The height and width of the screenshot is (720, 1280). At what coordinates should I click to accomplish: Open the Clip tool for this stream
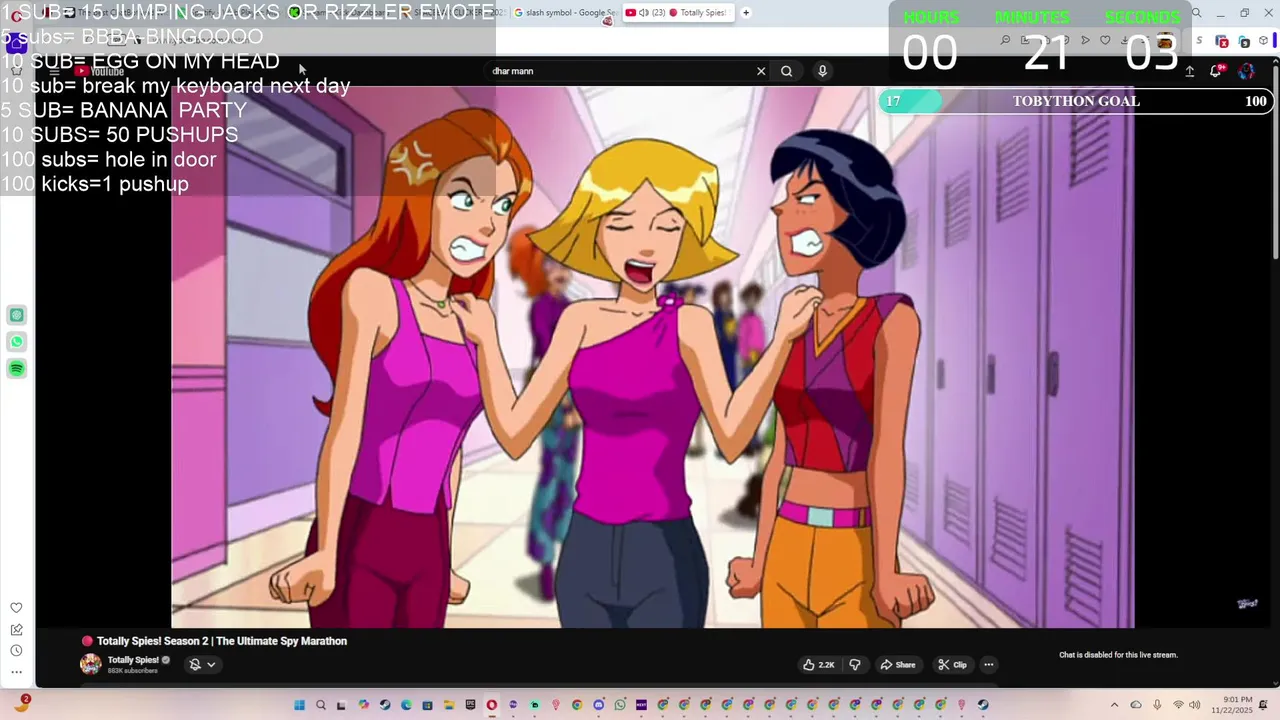[953, 665]
